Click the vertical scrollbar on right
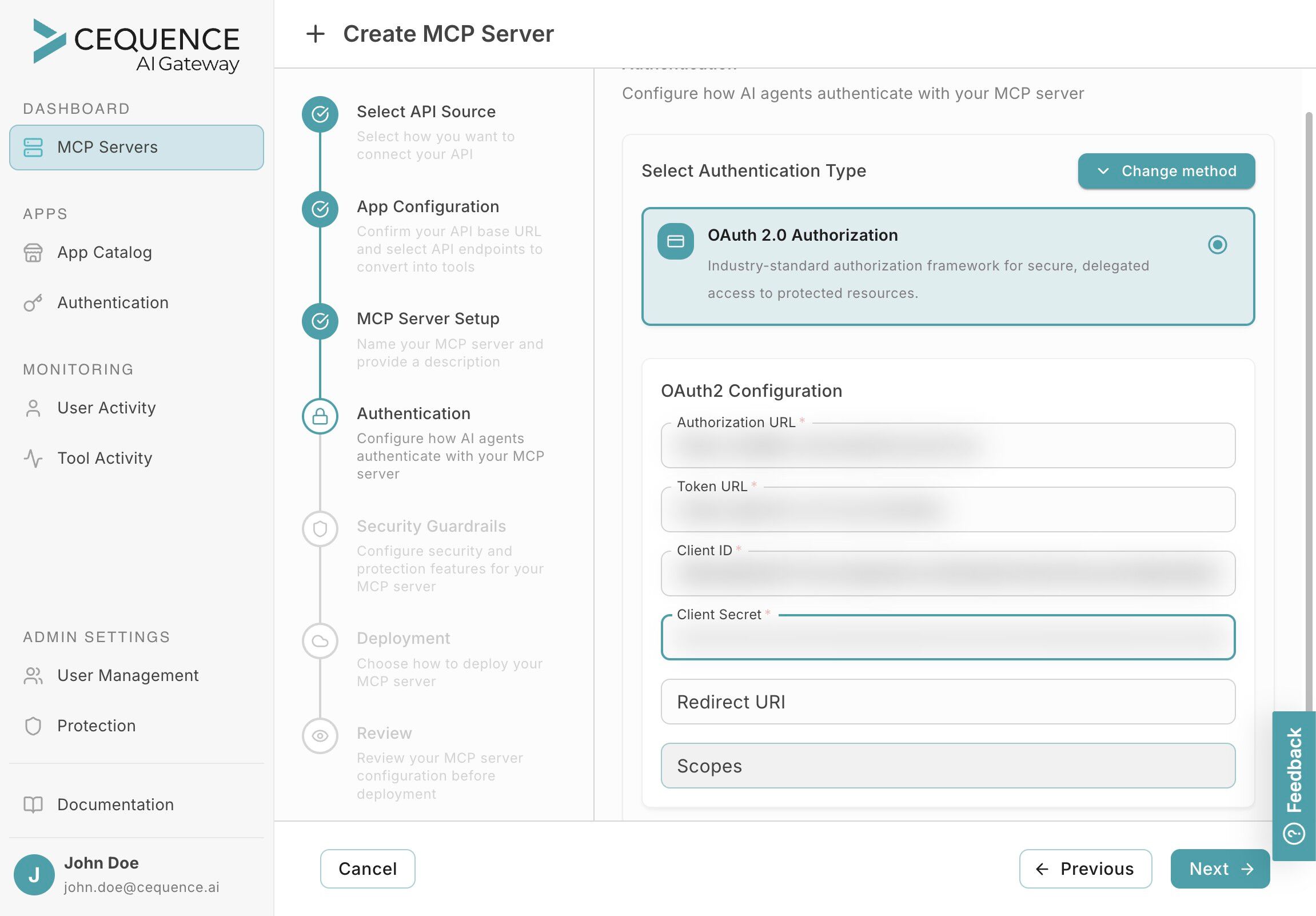 [1309, 401]
